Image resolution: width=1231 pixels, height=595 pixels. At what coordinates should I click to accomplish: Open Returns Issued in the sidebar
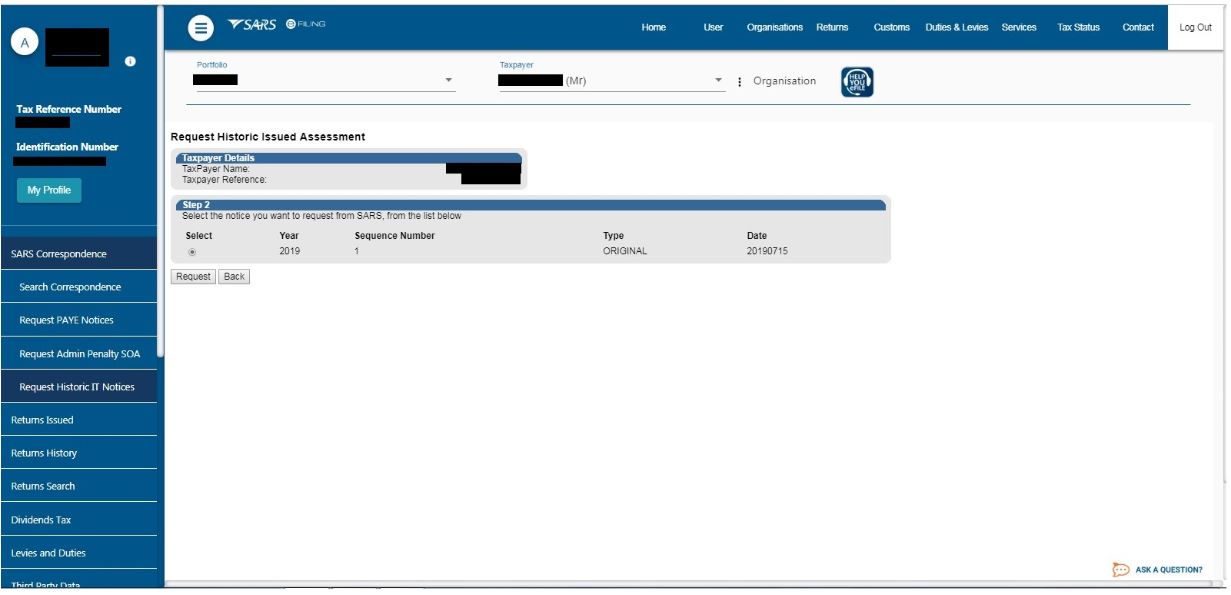tap(78, 420)
